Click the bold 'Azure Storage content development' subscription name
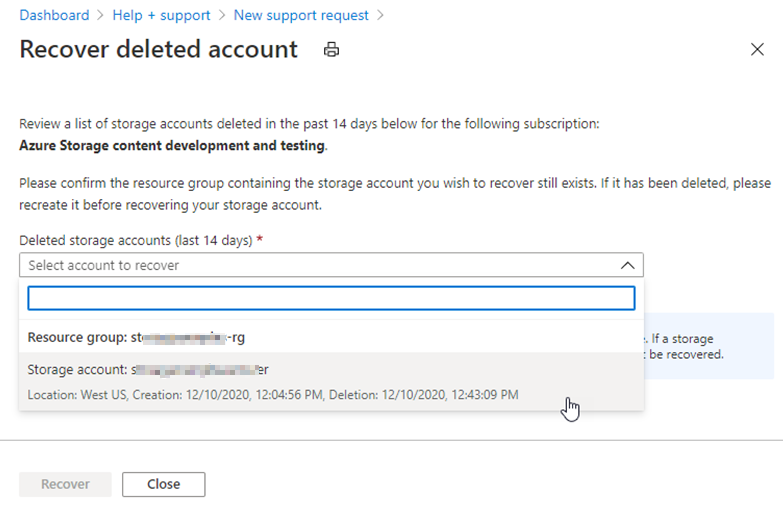 (x=172, y=145)
